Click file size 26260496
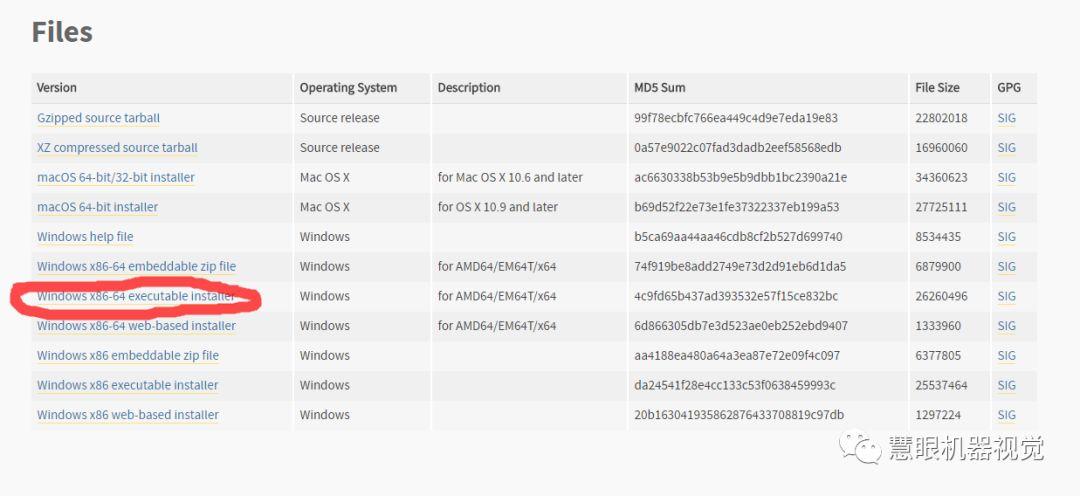Screen dimensions: 1080x496 point(941,296)
